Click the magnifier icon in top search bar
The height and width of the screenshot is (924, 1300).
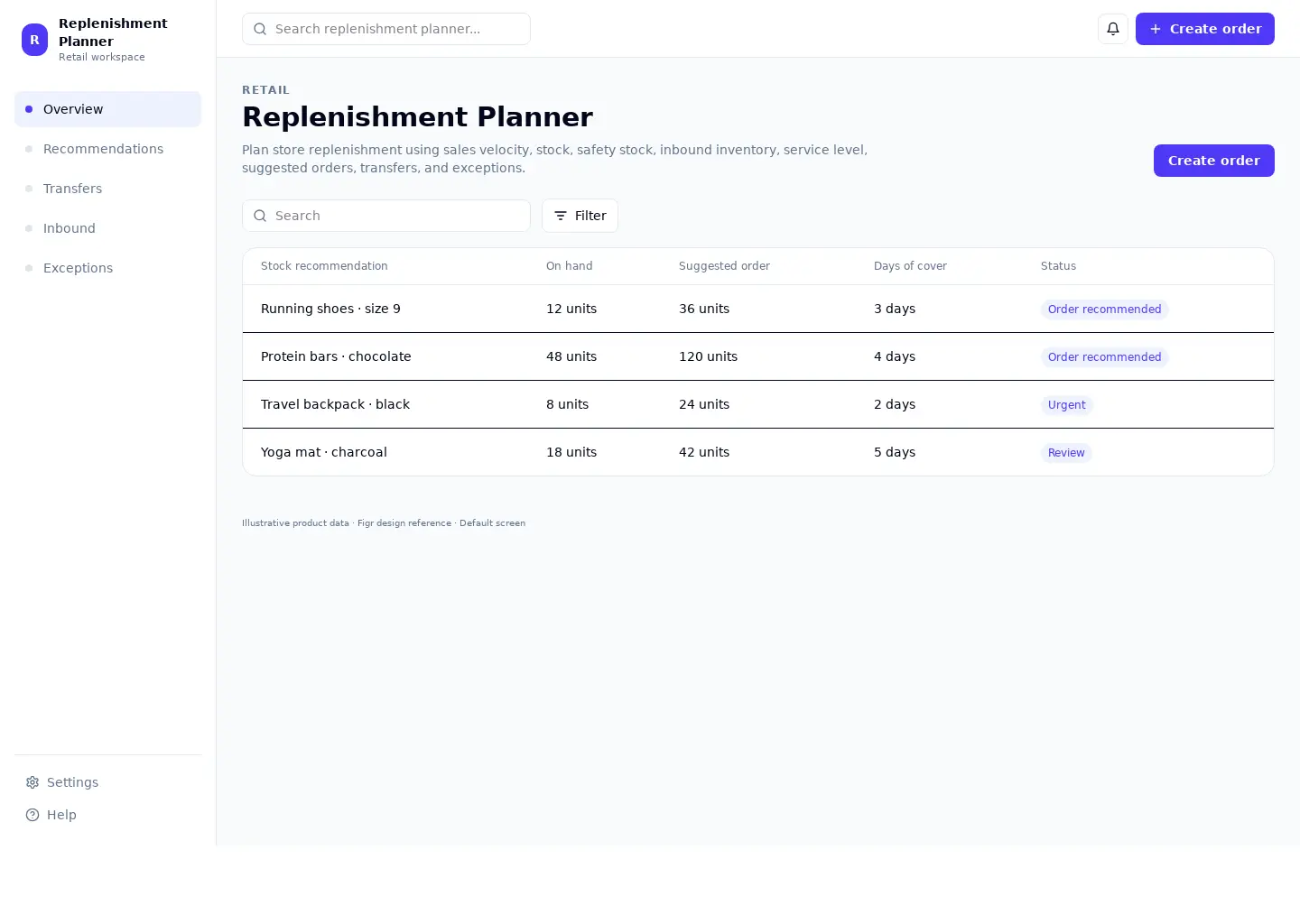tap(260, 29)
